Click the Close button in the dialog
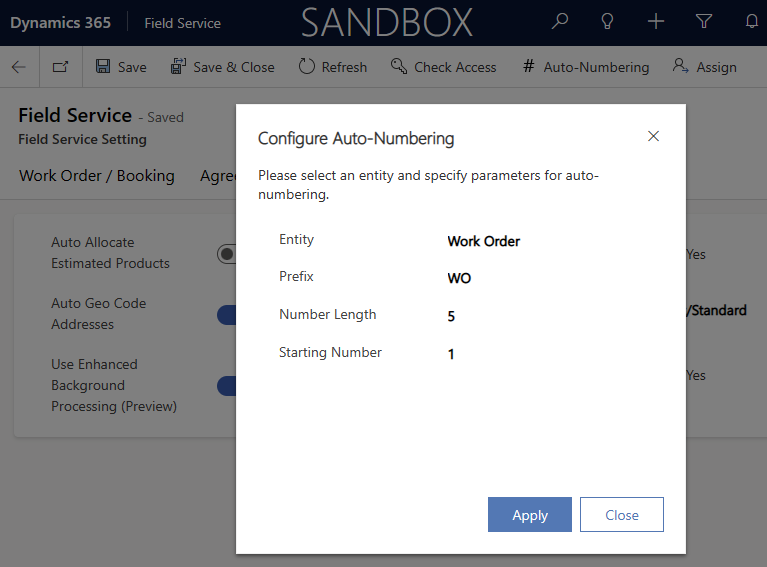Image resolution: width=767 pixels, height=567 pixels. pyautogui.click(x=622, y=515)
